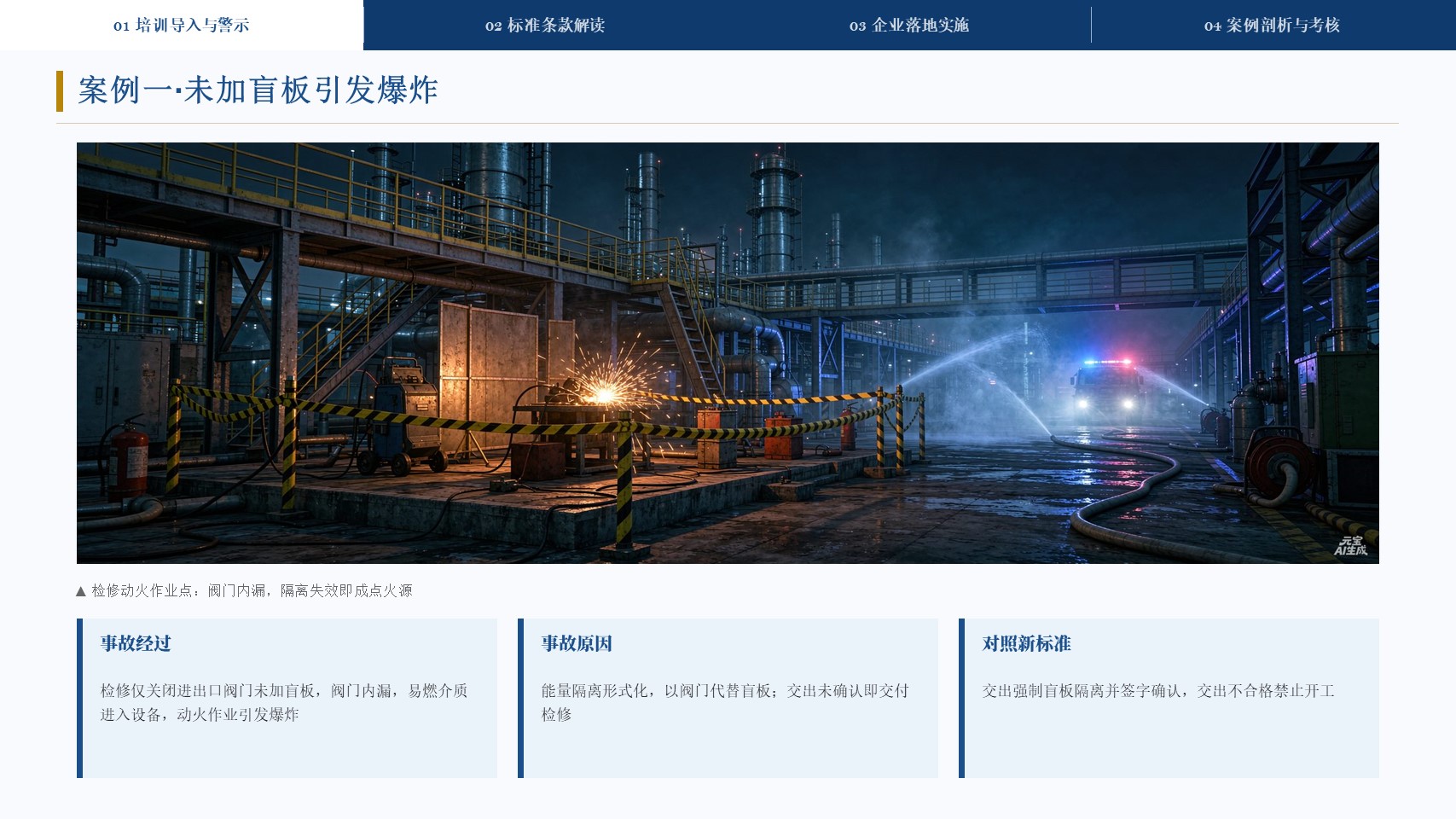Select the text 能量隔离形式化，以阀门代替盲板
Screen dimensions: 1456x819
(x=655, y=691)
